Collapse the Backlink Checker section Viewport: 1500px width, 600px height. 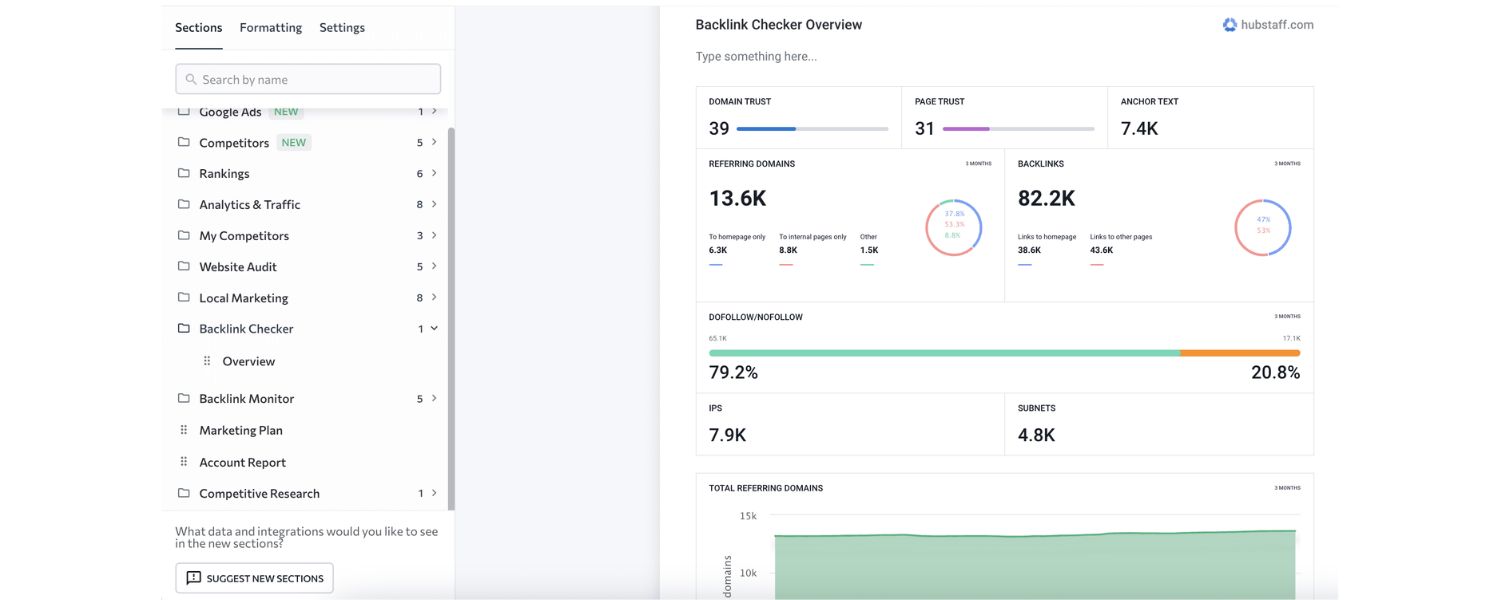pos(433,328)
